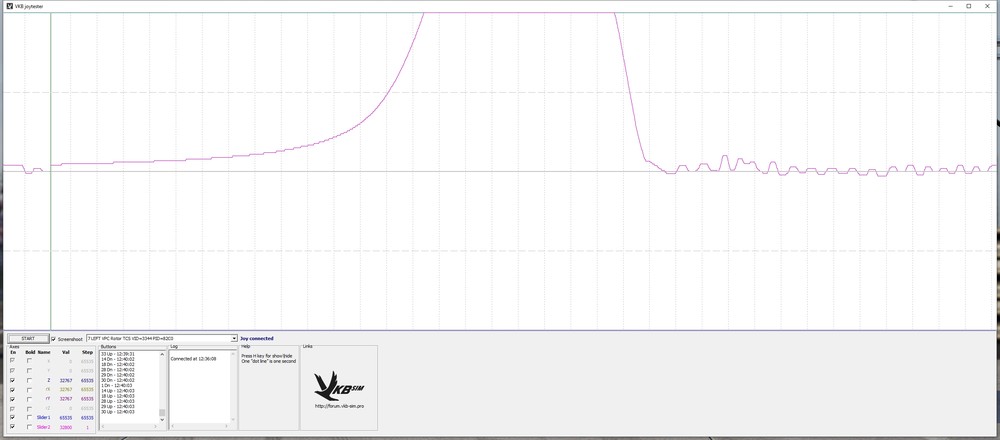Click the VKB Sim bird logo
This screenshot has height=440, width=1000.
(339, 386)
